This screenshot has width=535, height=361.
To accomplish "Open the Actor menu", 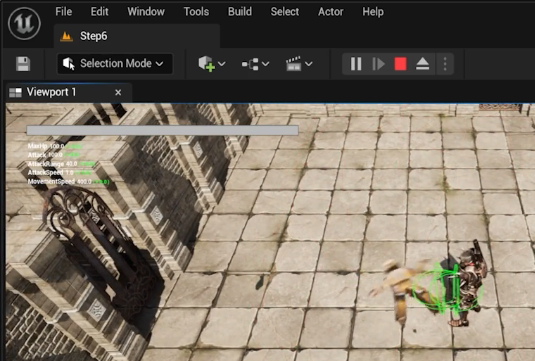I will click(331, 12).
